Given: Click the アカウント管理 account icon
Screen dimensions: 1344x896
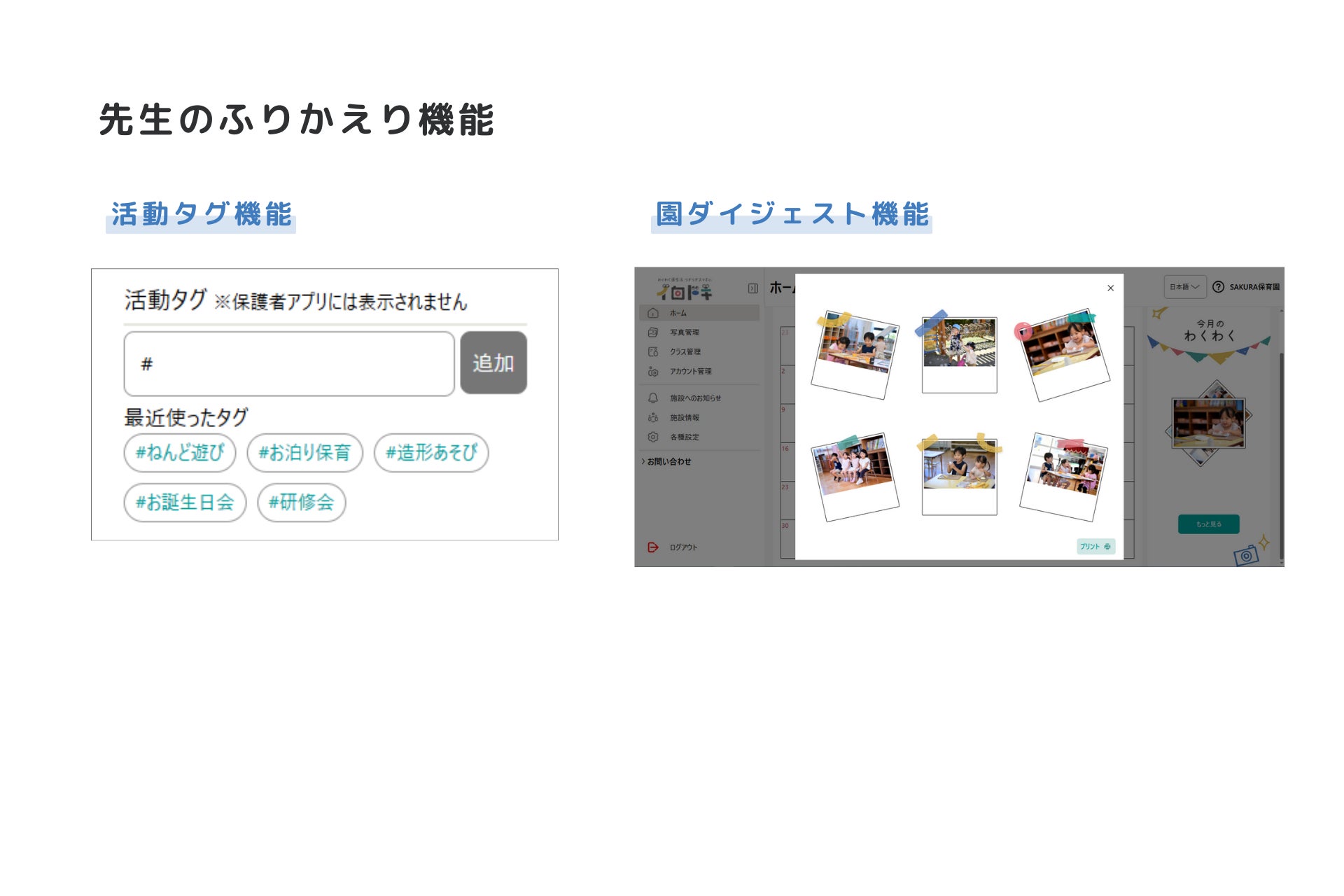Looking at the screenshot, I should [x=652, y=372].
